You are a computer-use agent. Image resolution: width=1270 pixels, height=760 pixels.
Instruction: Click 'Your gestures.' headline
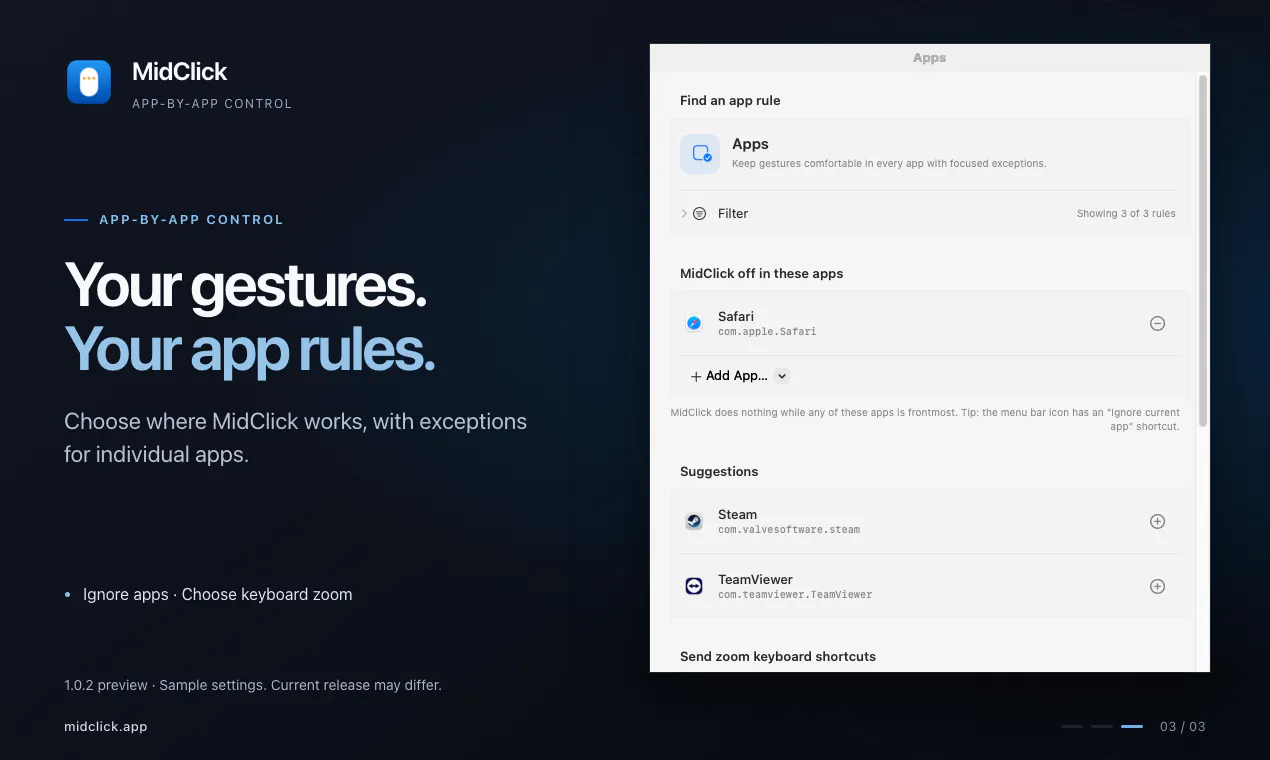[x=246, y=285]
